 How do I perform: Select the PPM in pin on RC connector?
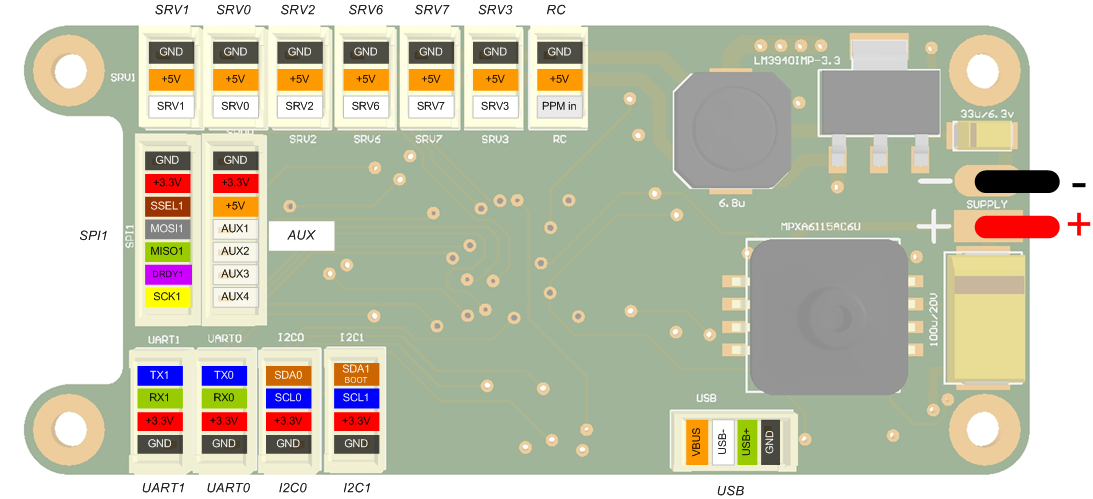tap(559, 107)
